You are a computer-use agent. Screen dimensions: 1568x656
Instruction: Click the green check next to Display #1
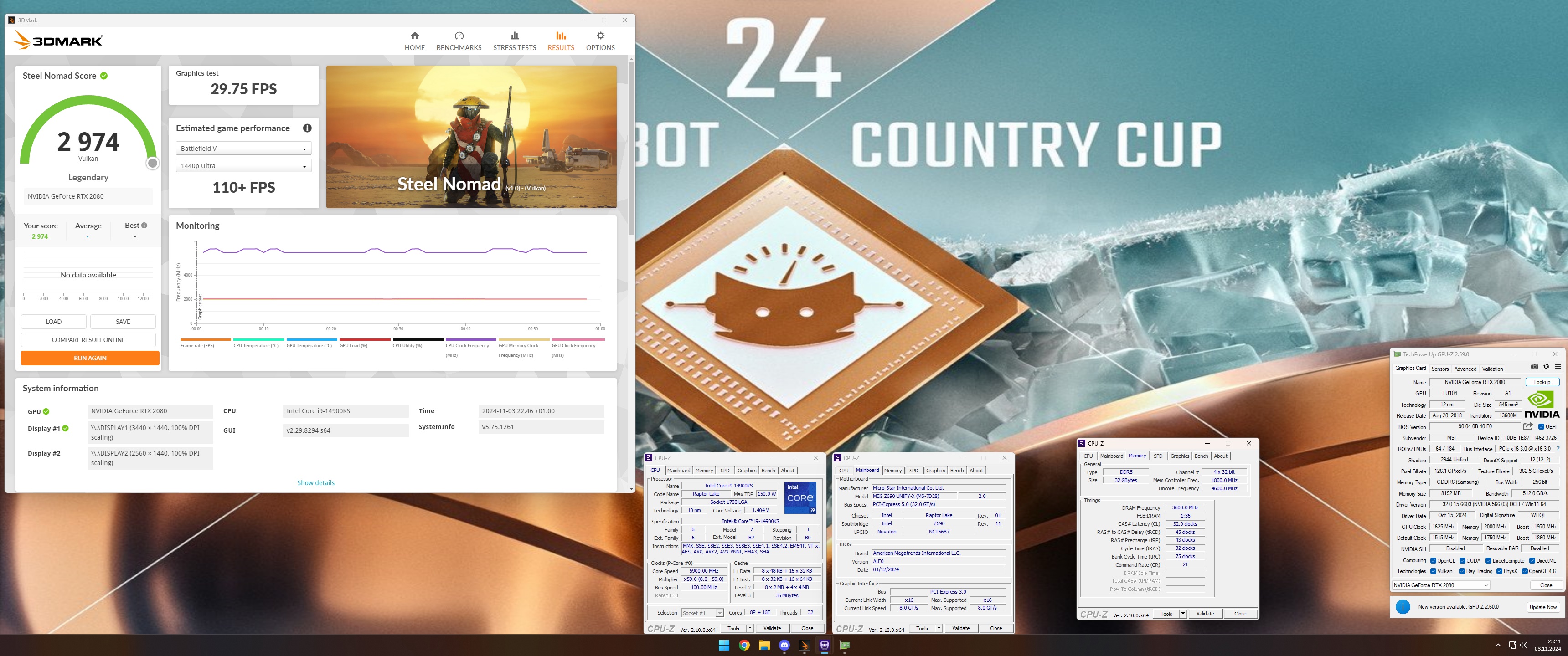click(65, 428)
